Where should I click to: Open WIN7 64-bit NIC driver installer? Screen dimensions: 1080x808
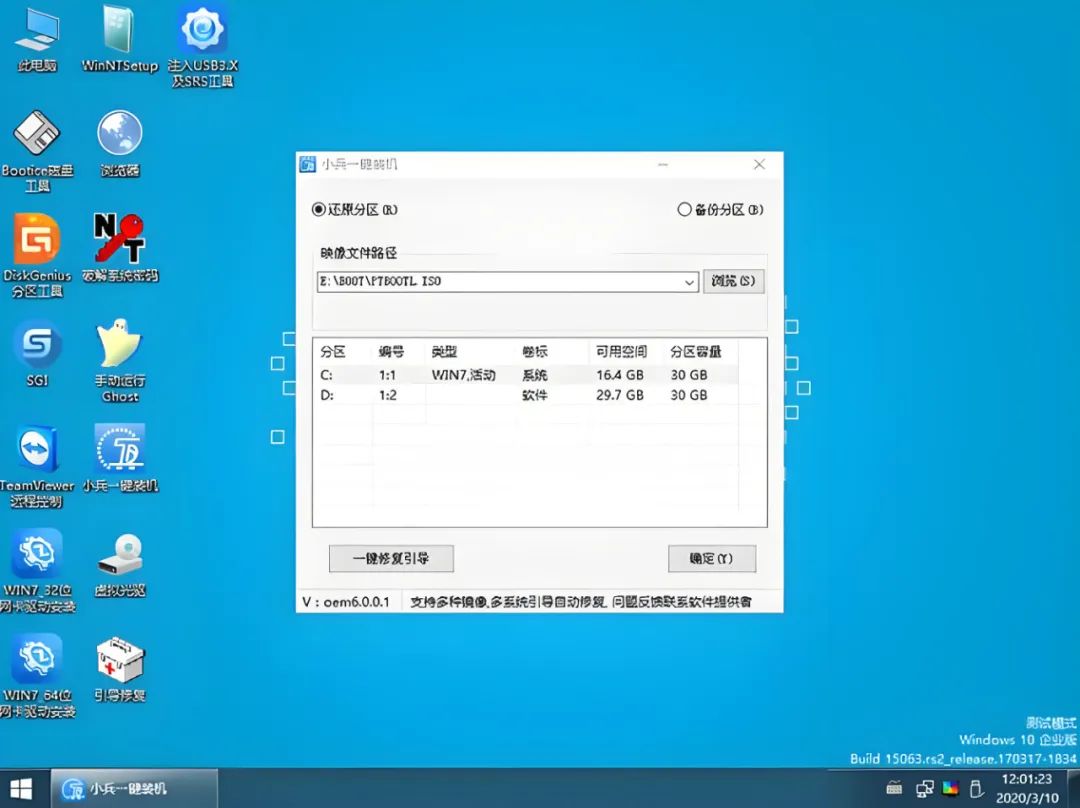37,676
